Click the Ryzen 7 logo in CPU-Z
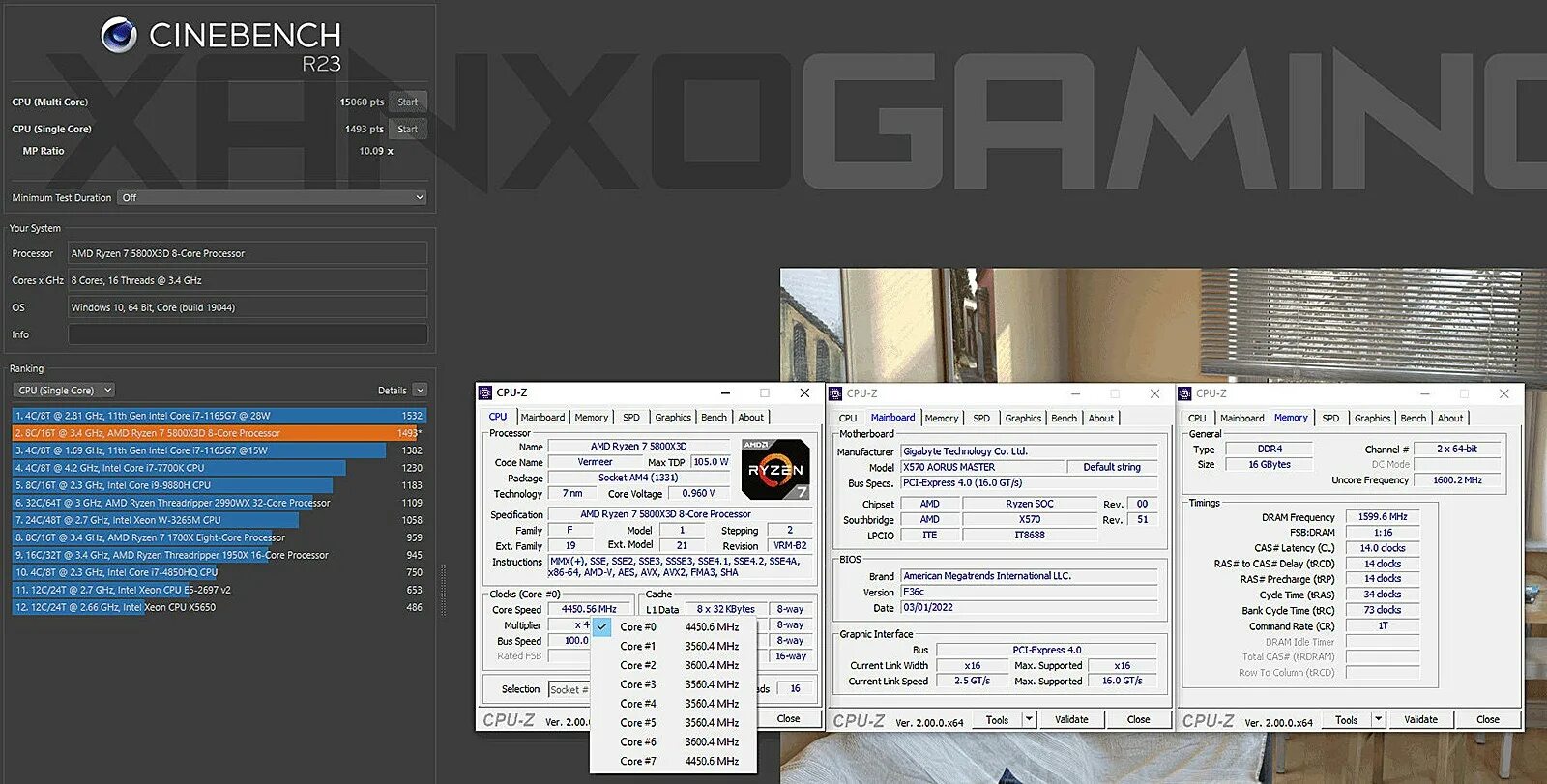Viewport: 1547px width, 784px height. pyautogui.click(x=774, y=469)
